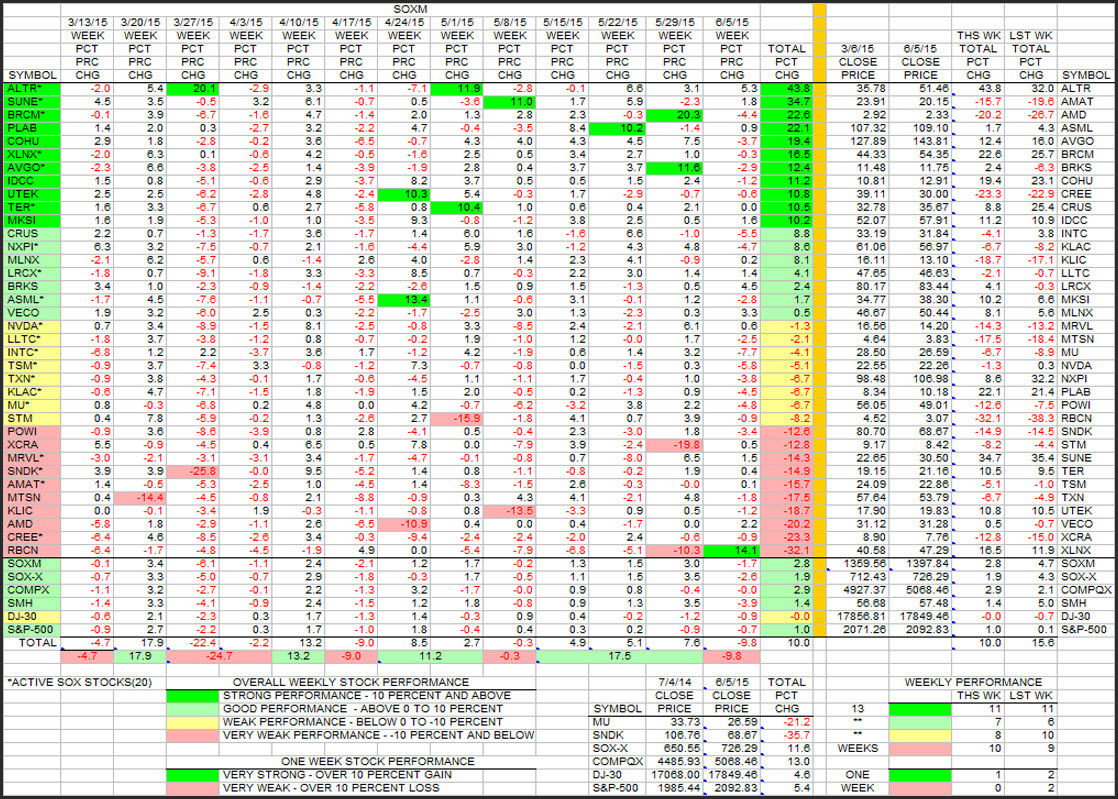The height and width of the screenshot is (799, 1118).
Task: Select the 3/6/15 CLOSE PRICE column header
Action: (857, 62)
